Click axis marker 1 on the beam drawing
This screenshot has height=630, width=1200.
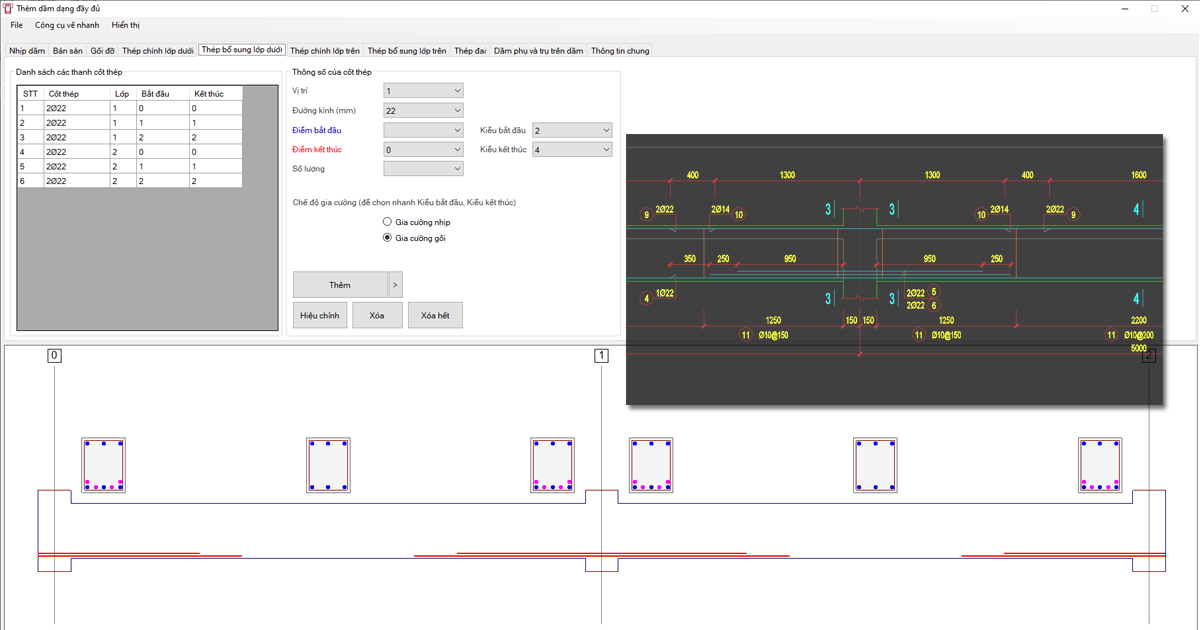click(601, 355)
